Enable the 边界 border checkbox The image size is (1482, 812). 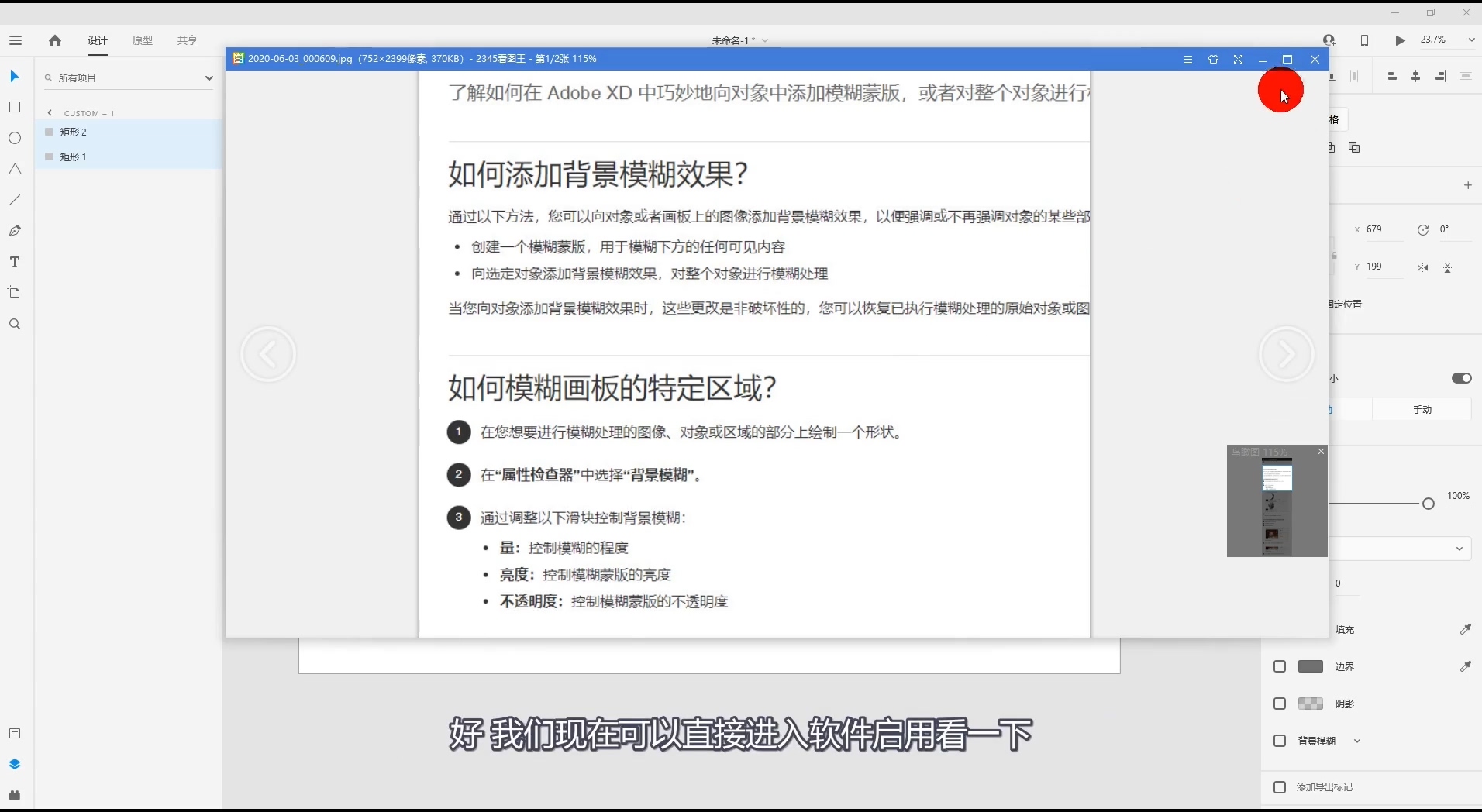1280,666
